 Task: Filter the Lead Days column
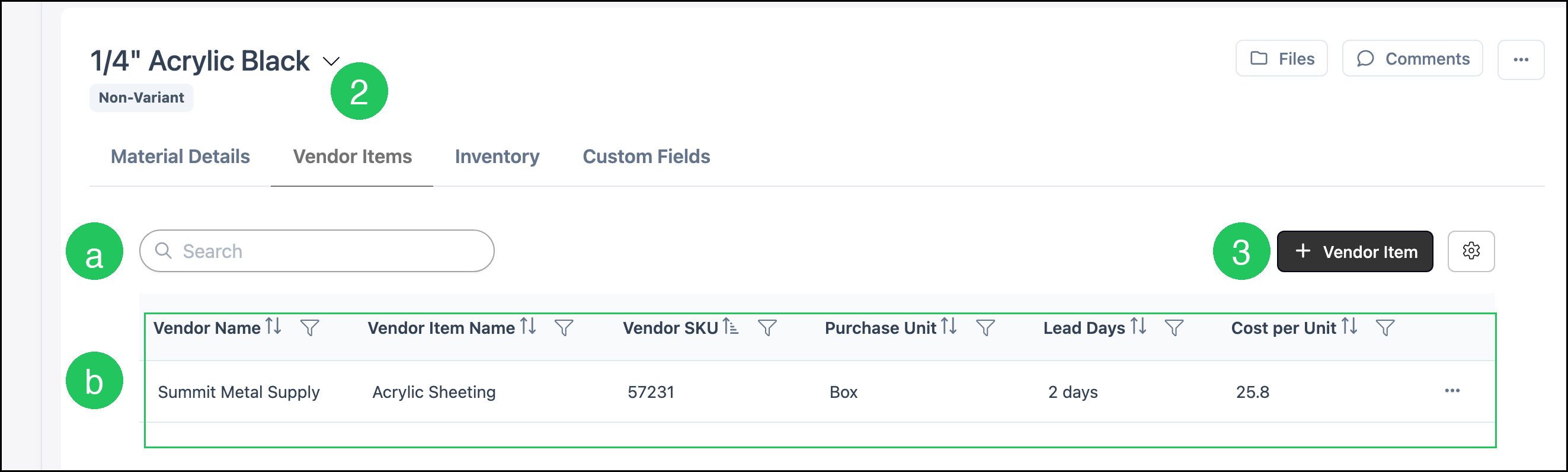1174,329
